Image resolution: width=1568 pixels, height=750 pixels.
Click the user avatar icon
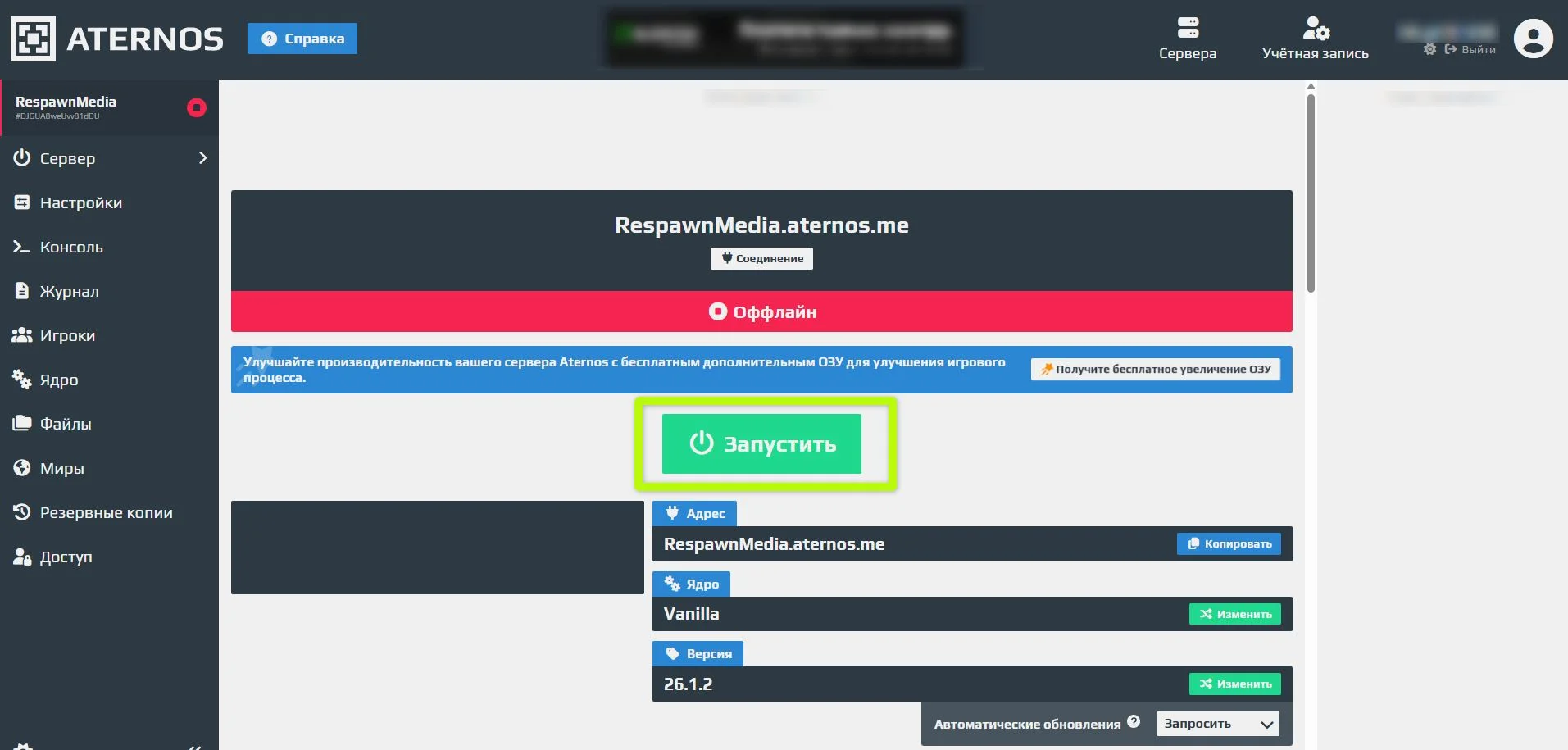click(1534, 39)
